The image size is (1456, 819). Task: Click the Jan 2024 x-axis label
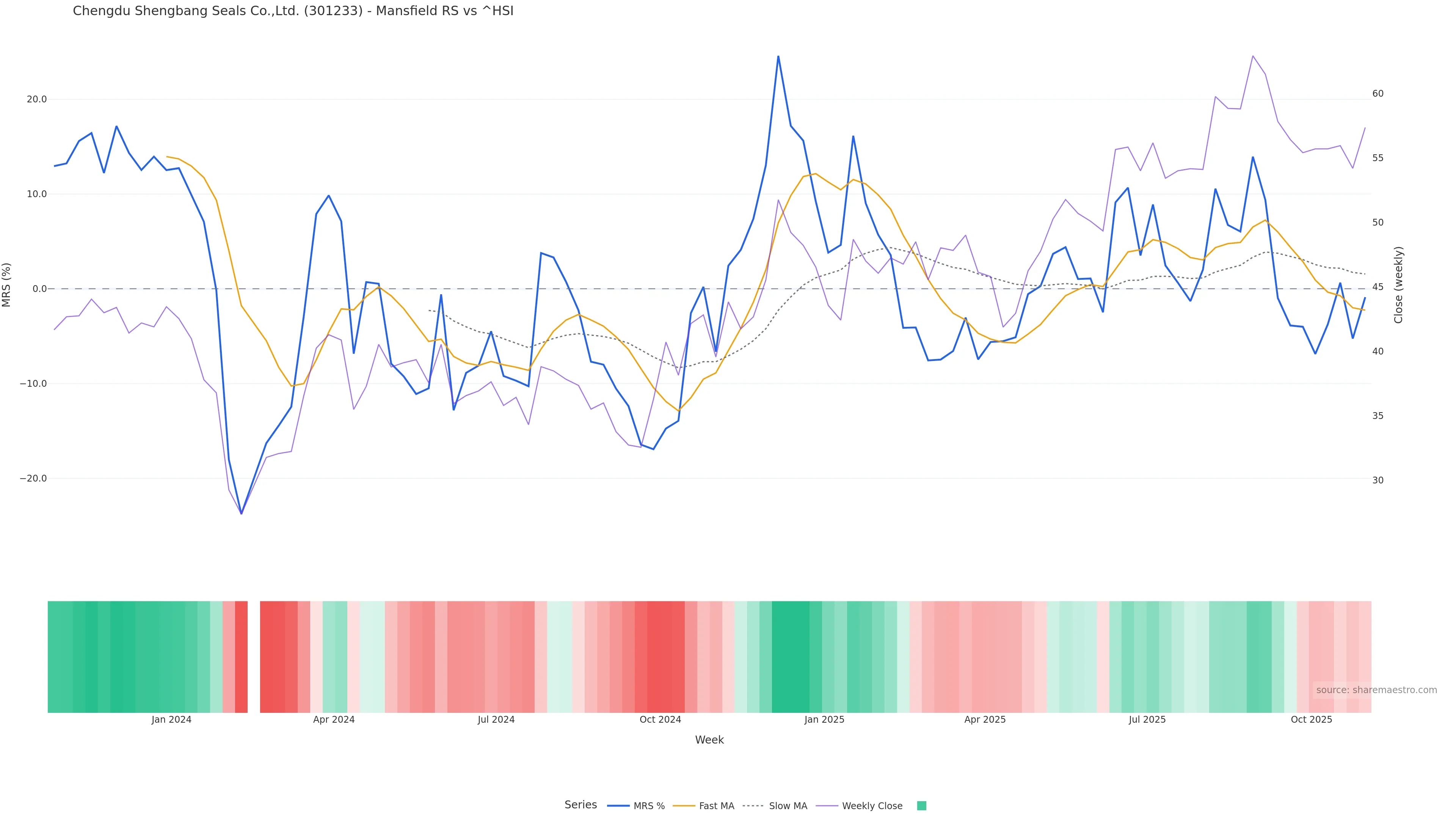[x=171, y=720]
